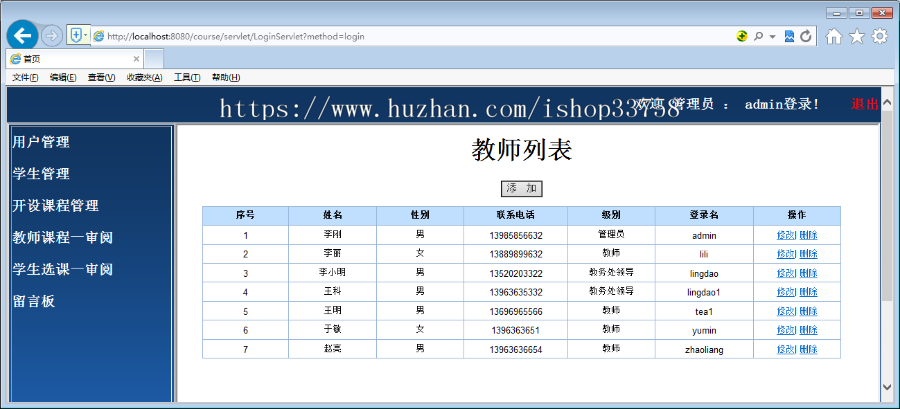Click 删除 for the admin row
This screenshot has width=900, height=409.
coord(808,235)
